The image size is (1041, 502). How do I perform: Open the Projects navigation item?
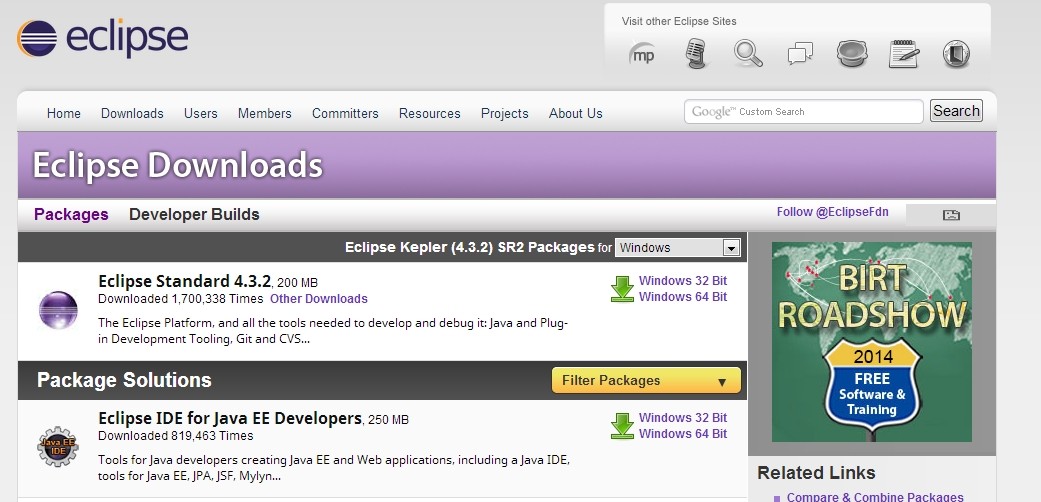[505, 114]
